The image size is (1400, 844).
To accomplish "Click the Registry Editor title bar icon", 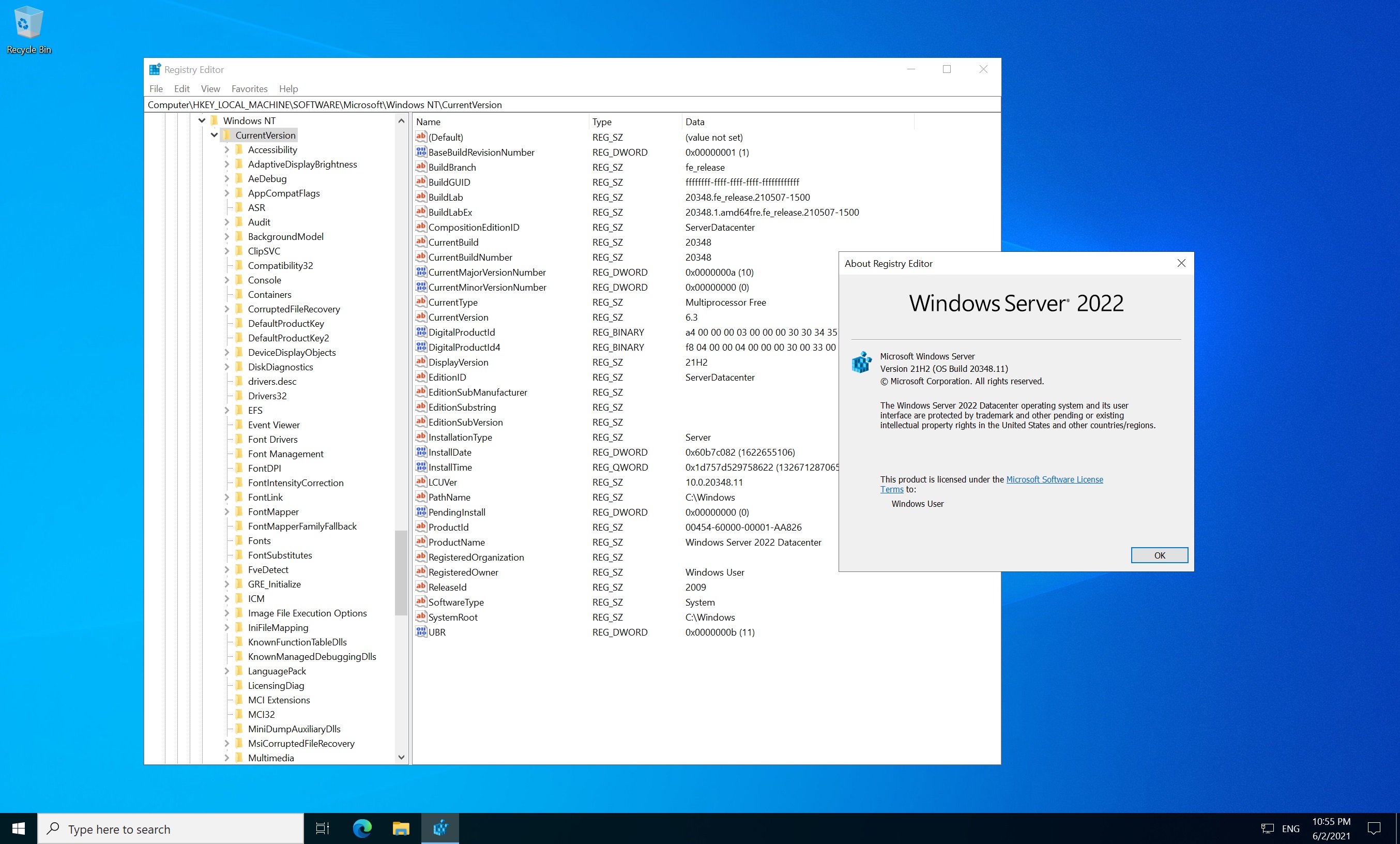I will pyautogui.click(x=155, y=69).
